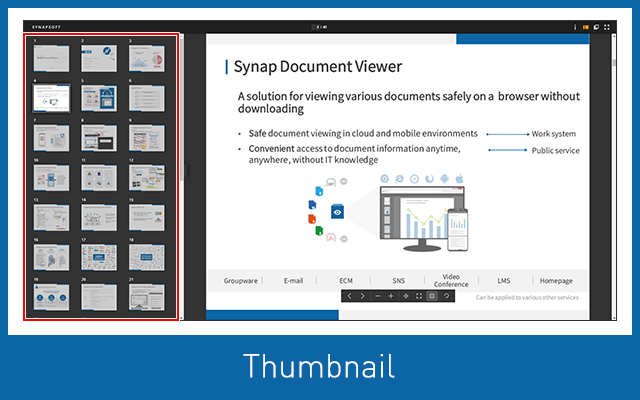Open page 5 thumbnail
The image size is (640, 400).
(x=99, y=98)
